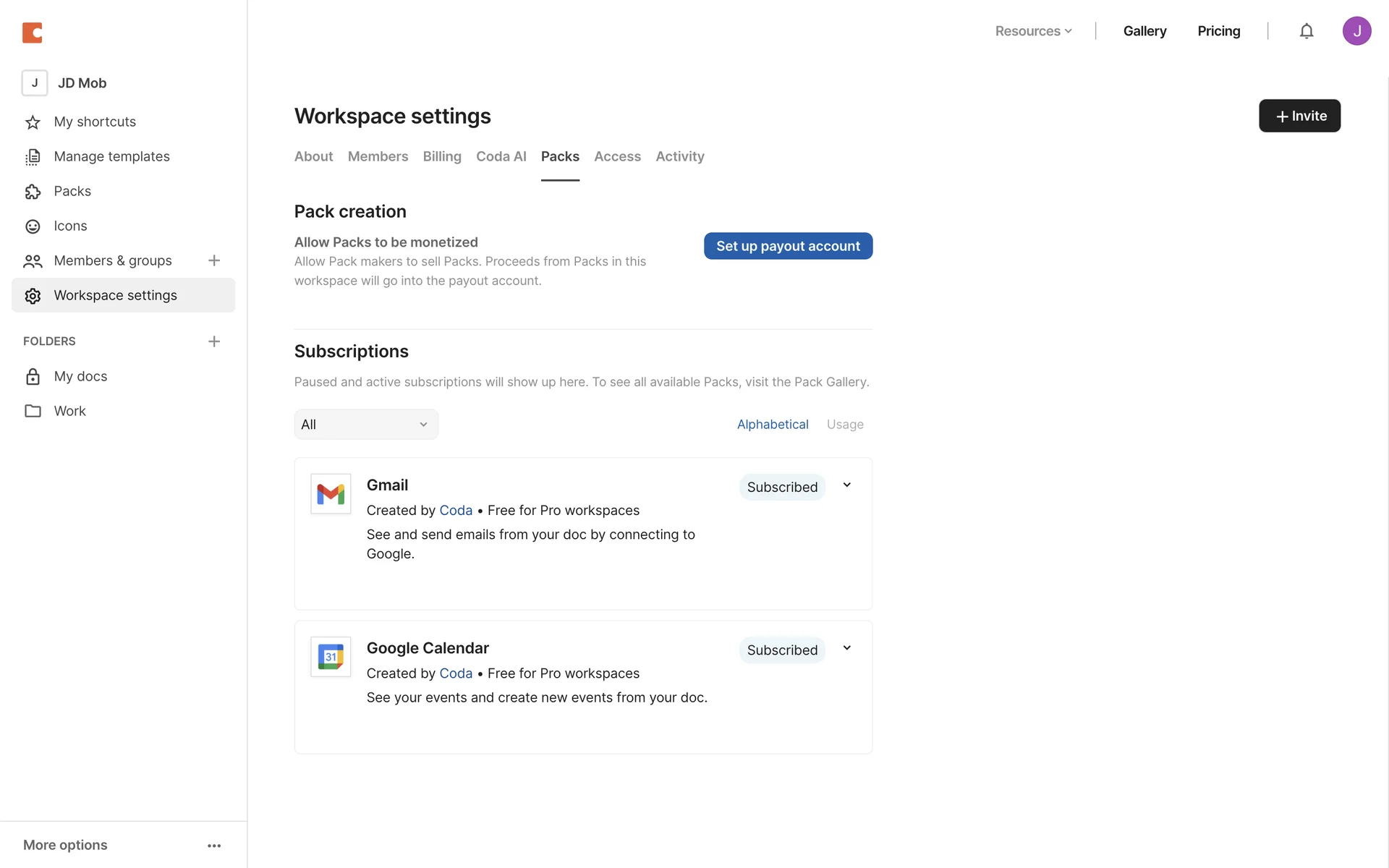Switch to the Coda AI tab
The width and height of the screenshot is (1389, 868).
[501, 156]
